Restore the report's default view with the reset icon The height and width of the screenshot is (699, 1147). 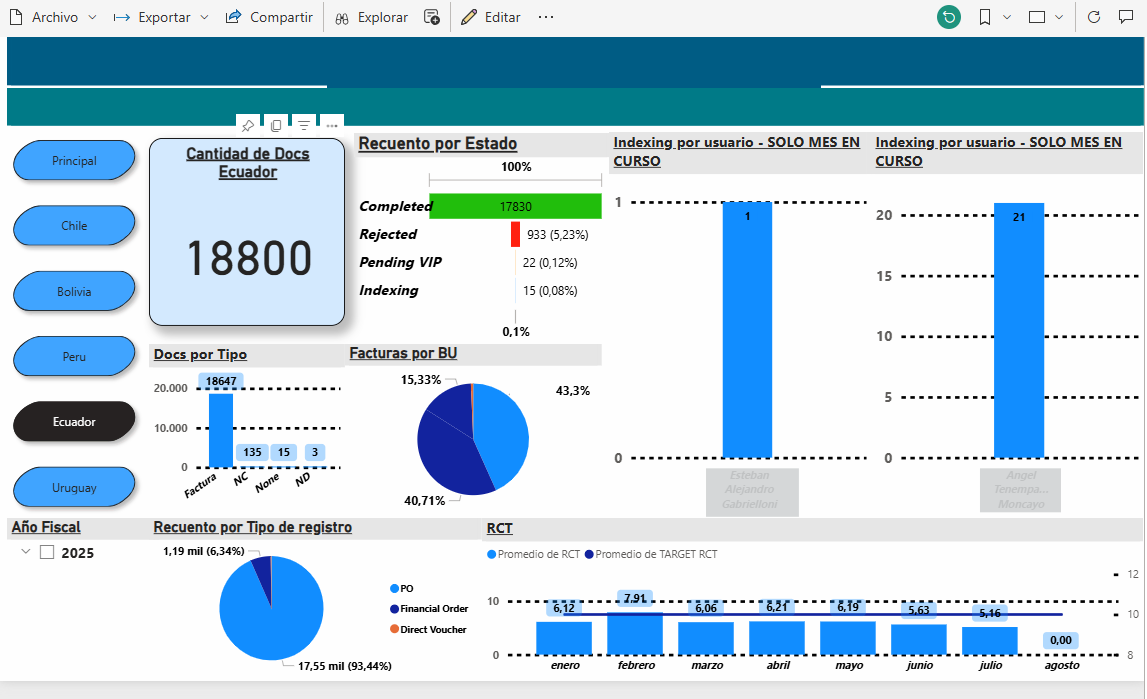[948, 17]
